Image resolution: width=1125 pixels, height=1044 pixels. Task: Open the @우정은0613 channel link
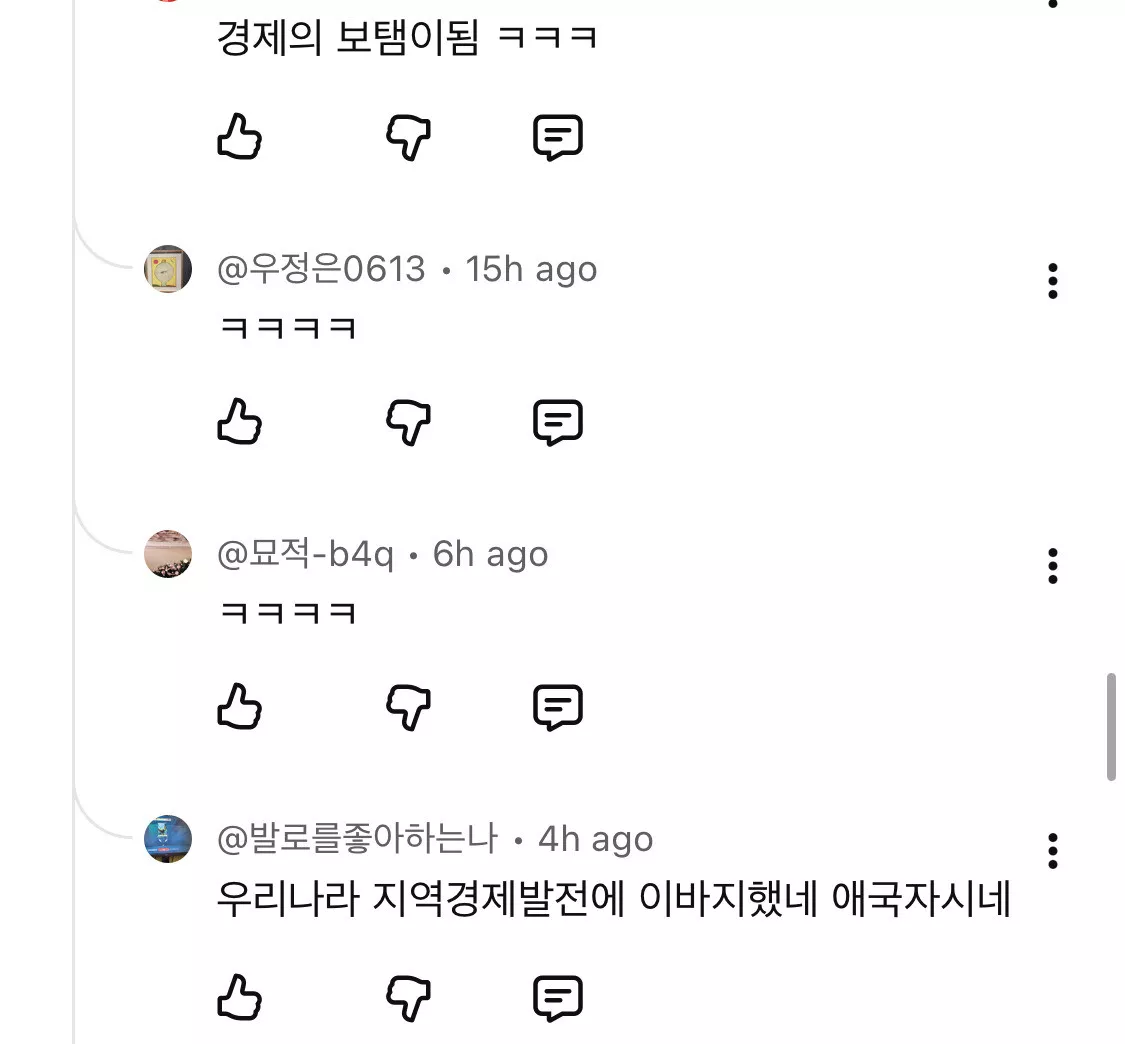coord(321,269)
